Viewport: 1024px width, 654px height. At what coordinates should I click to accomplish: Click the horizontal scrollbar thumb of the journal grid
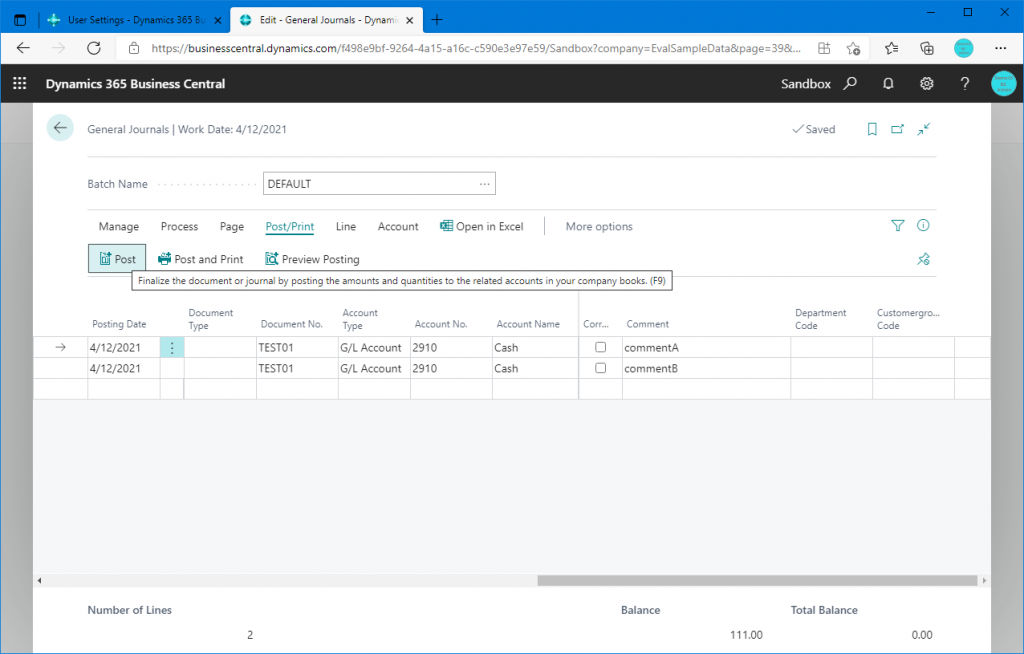tap(758, 580)
